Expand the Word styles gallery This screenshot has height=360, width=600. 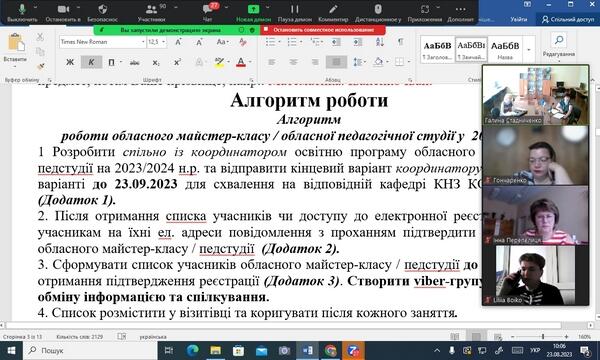tap(529, 50)
